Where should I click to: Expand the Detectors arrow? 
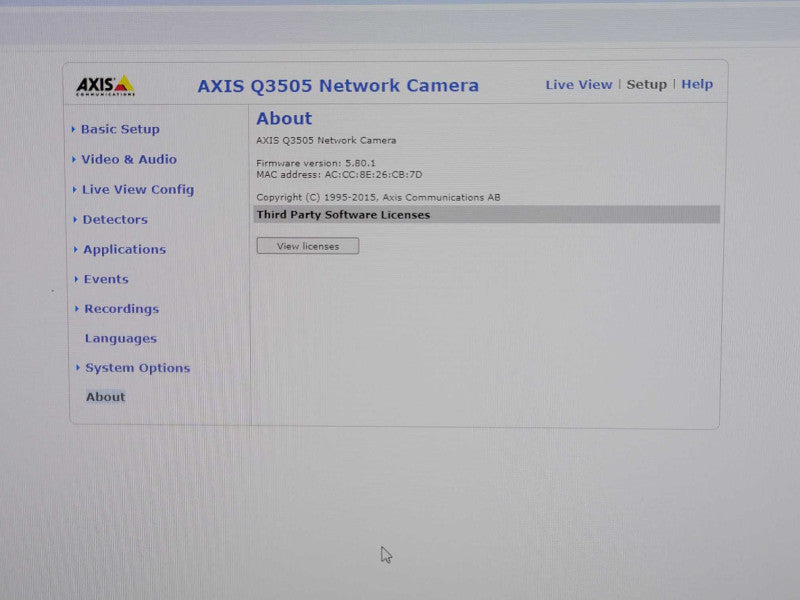75,219
